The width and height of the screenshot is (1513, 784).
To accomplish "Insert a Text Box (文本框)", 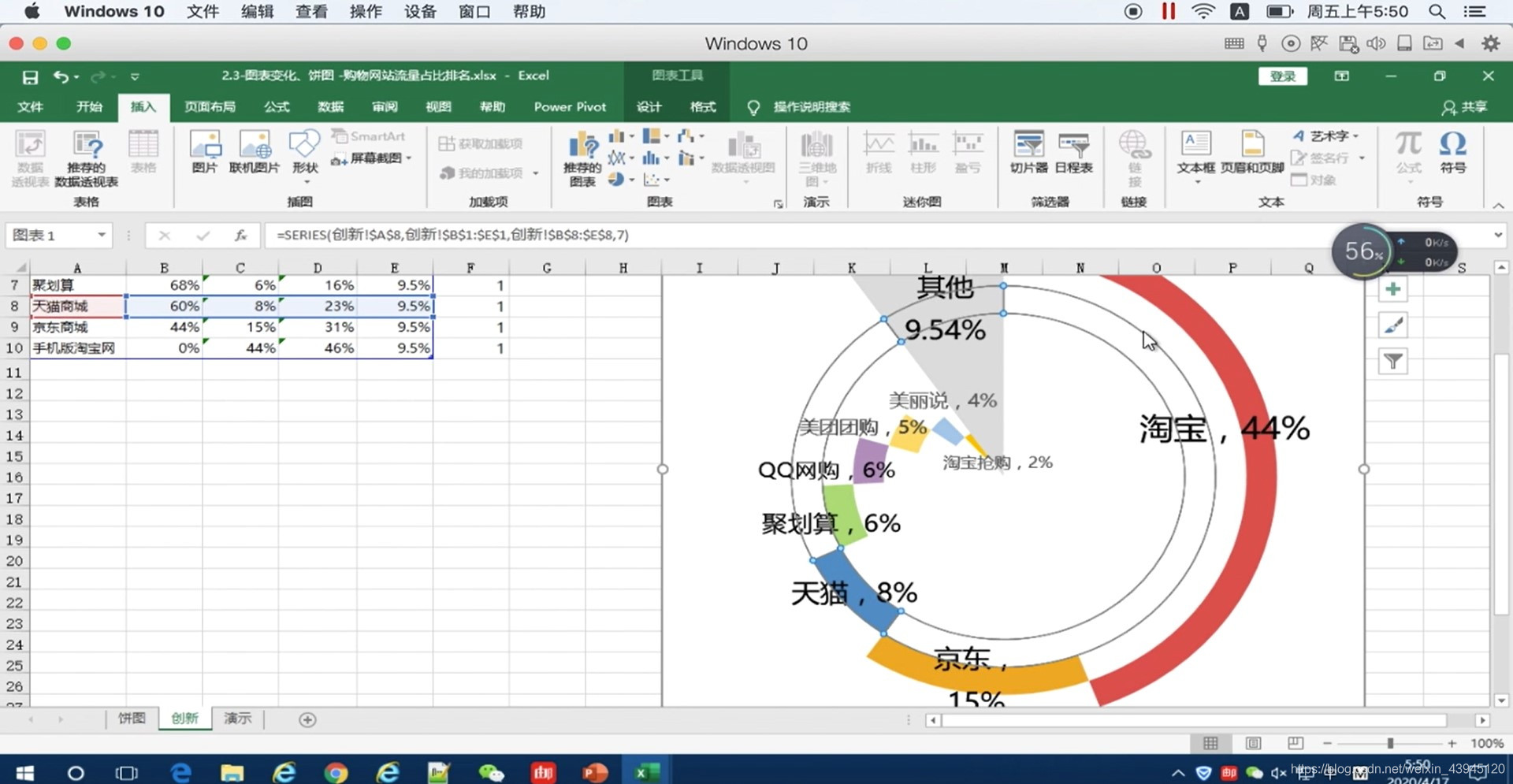I will point(1195,156).
